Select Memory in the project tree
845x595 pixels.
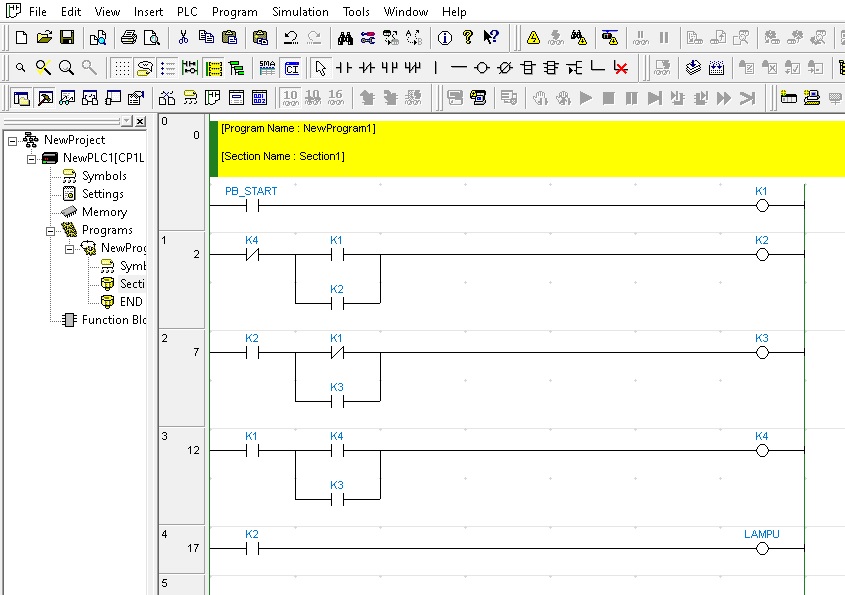coord(104,212)
